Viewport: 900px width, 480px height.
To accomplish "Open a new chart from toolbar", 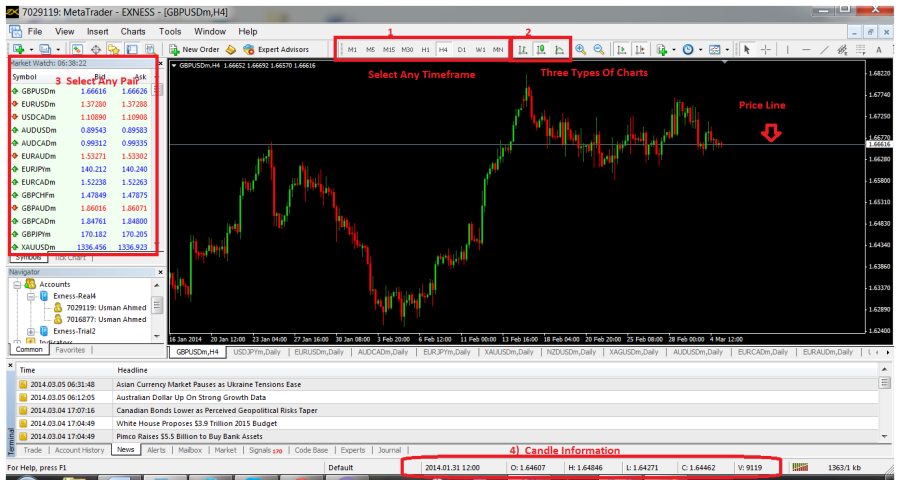I will coord(18,49).
